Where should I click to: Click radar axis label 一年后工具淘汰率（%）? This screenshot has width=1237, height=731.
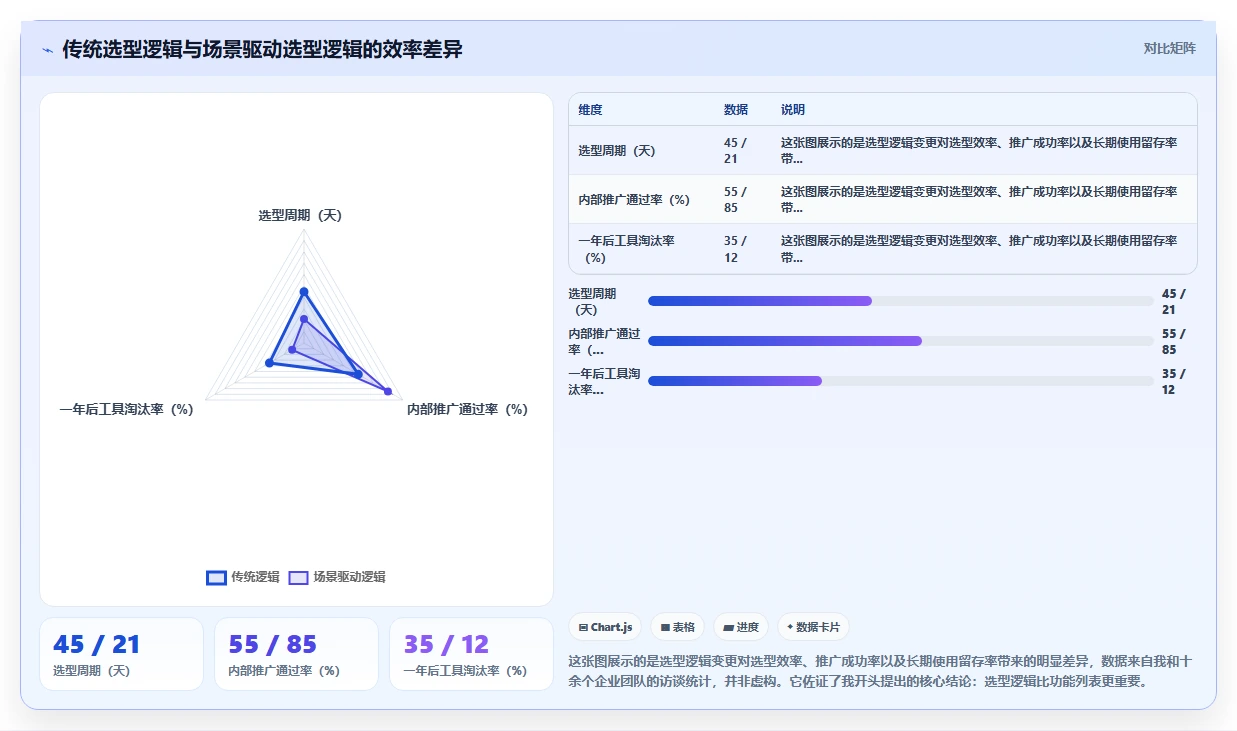point(126,409)
